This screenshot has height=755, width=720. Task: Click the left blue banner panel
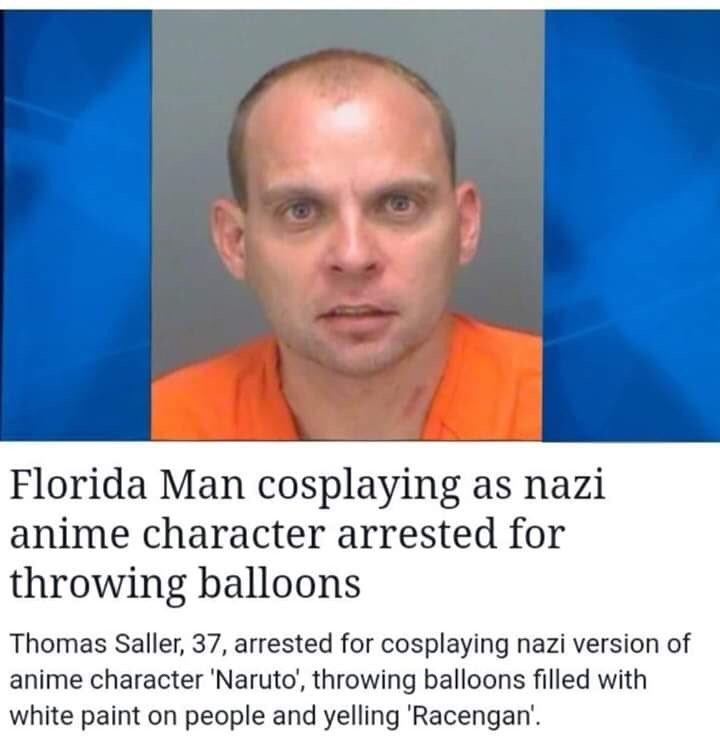click(x=76, y=225)
